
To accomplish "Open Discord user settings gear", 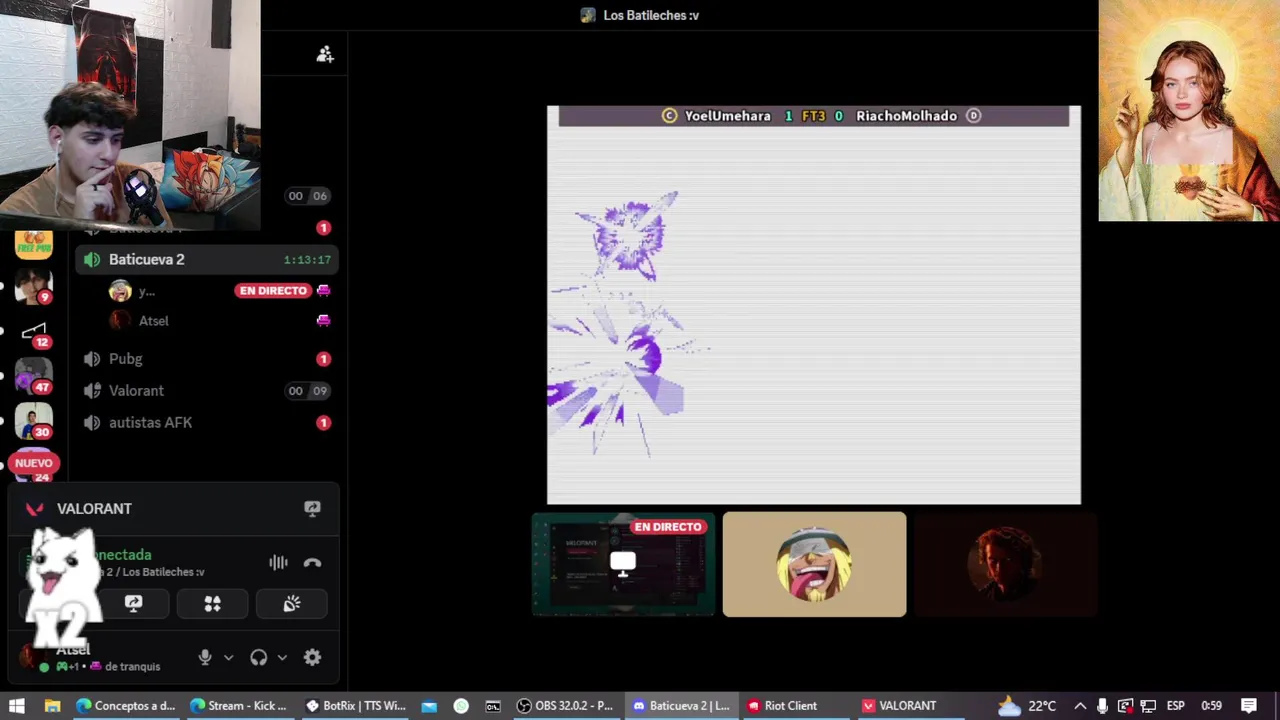I will [312, 657].
